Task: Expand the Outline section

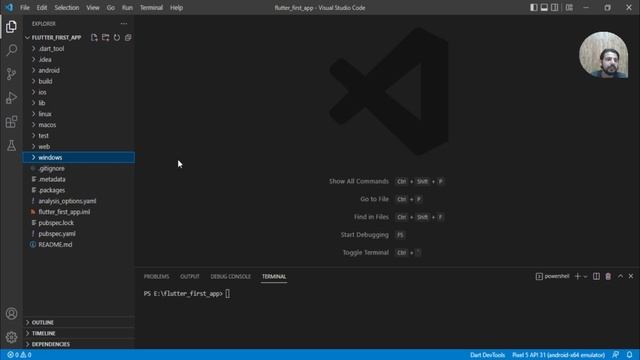Action: (x=78, y=322)
